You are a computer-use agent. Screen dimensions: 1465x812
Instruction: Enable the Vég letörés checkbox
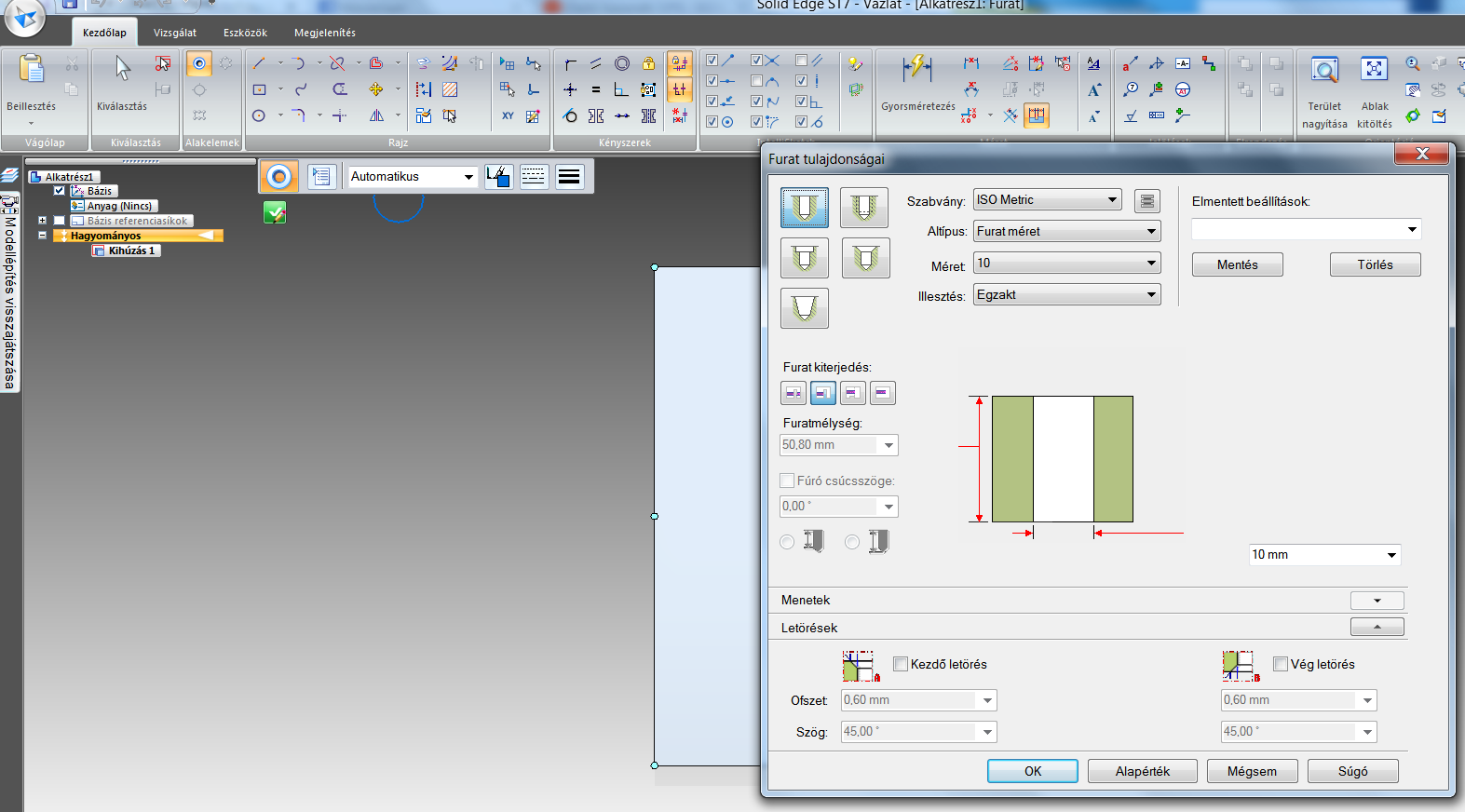(1281, 664)
